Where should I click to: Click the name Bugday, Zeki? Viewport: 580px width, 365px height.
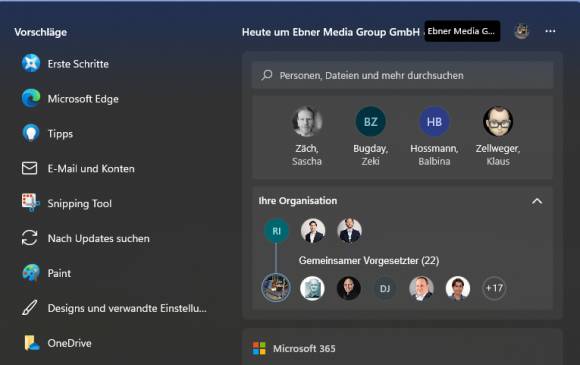pos(370,155)
